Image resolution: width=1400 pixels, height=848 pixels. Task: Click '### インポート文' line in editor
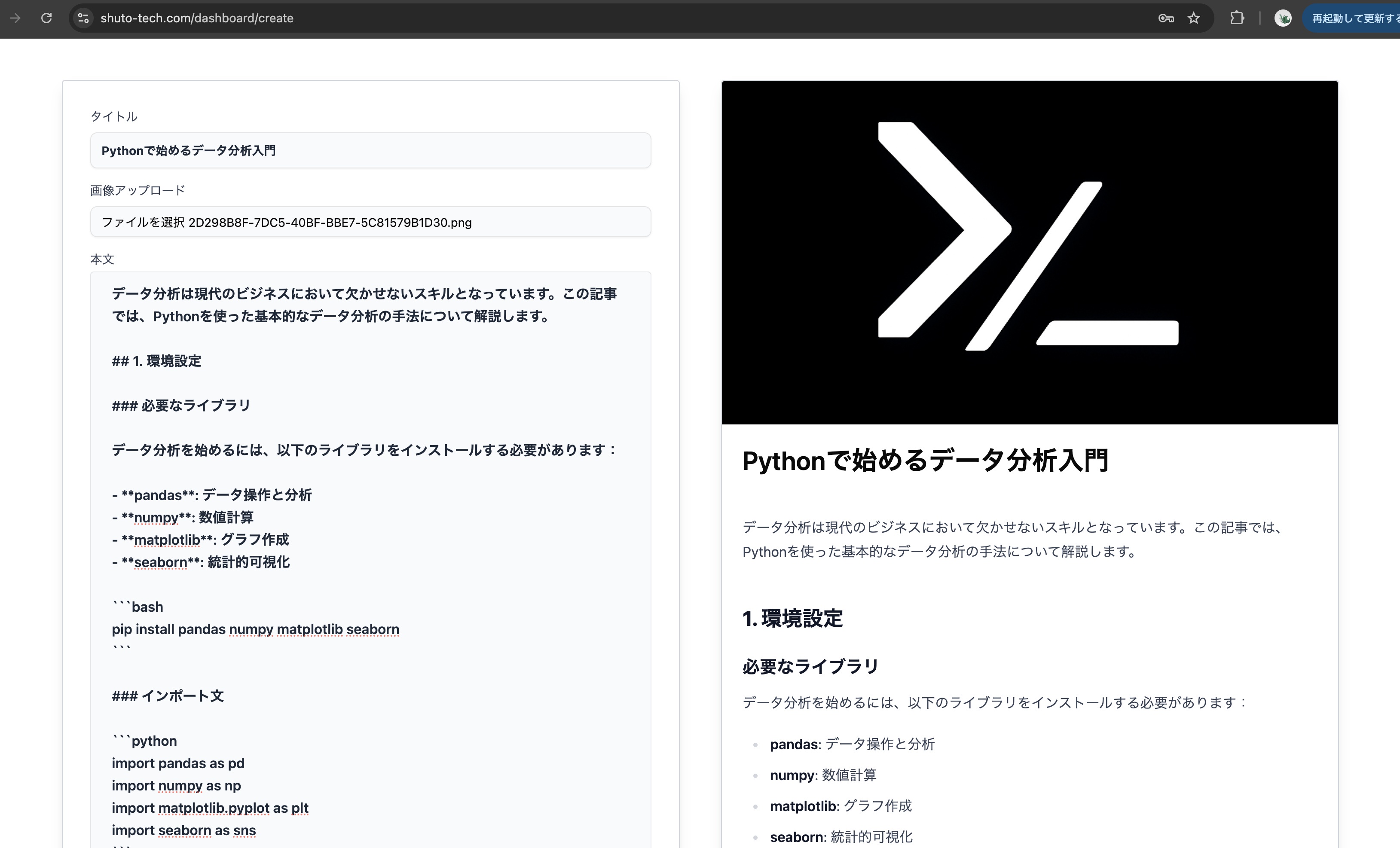[168, 696]
